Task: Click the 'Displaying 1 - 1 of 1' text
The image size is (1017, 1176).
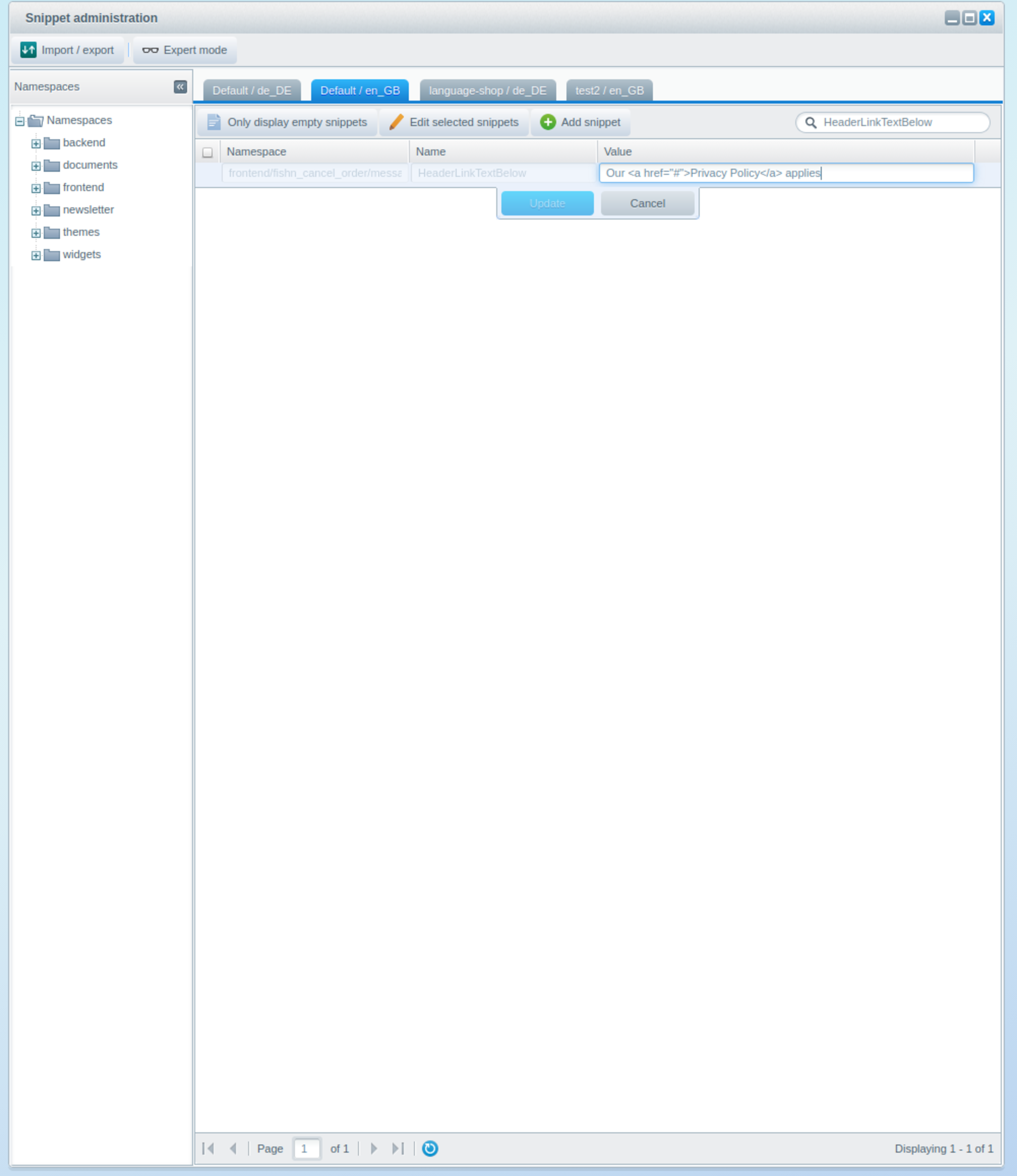Action: tap(944, 1148)
